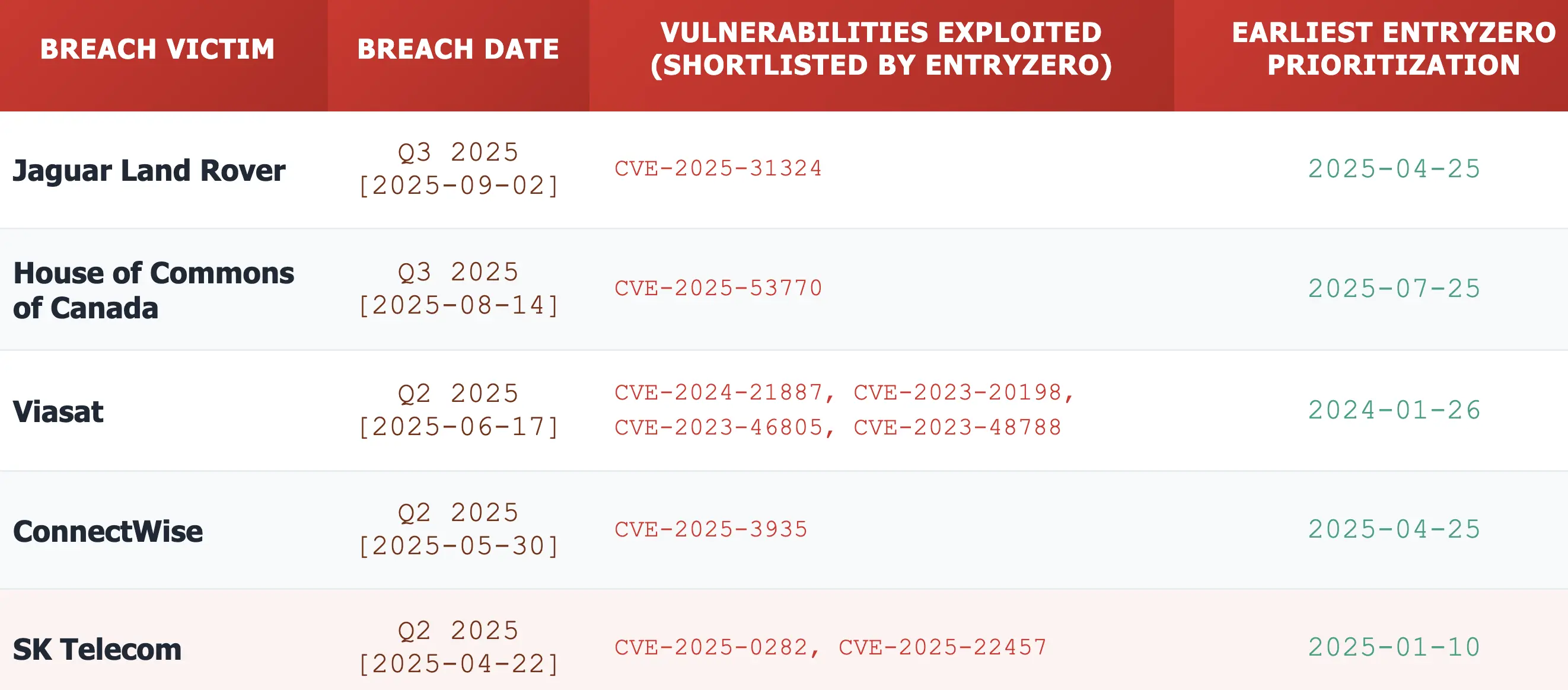The image size is (1568, 690).
Task: Click the SK Telecom victim name
Action: click(x=97, y=650)
